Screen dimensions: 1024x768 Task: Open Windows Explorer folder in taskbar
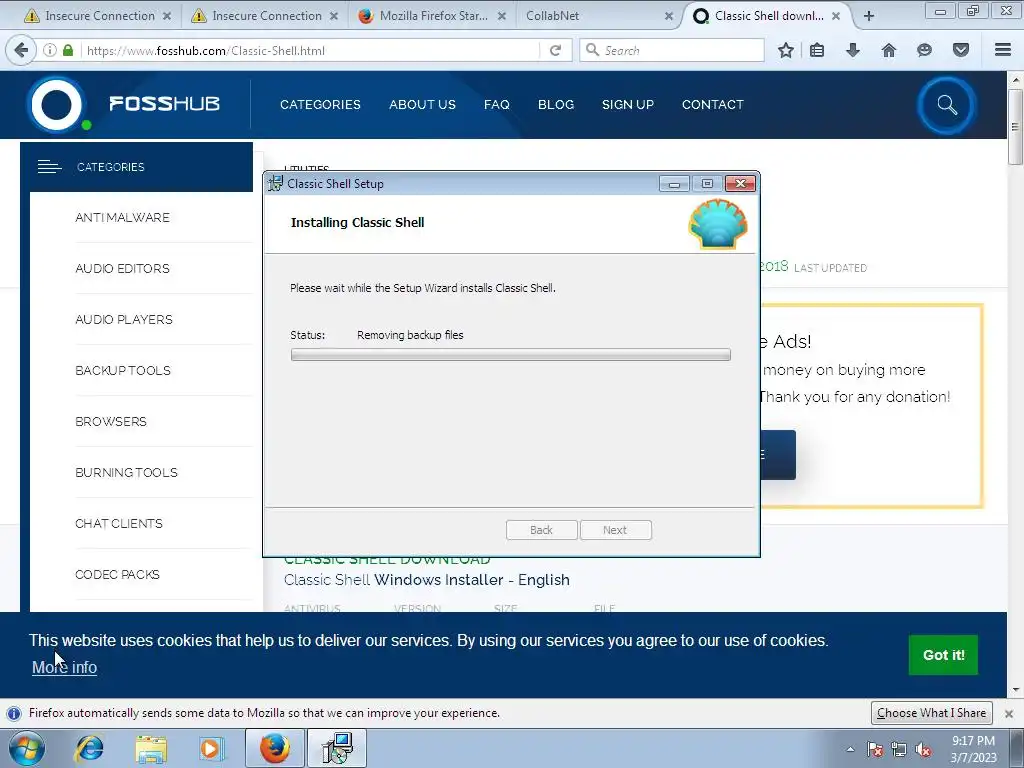(151, 748)
